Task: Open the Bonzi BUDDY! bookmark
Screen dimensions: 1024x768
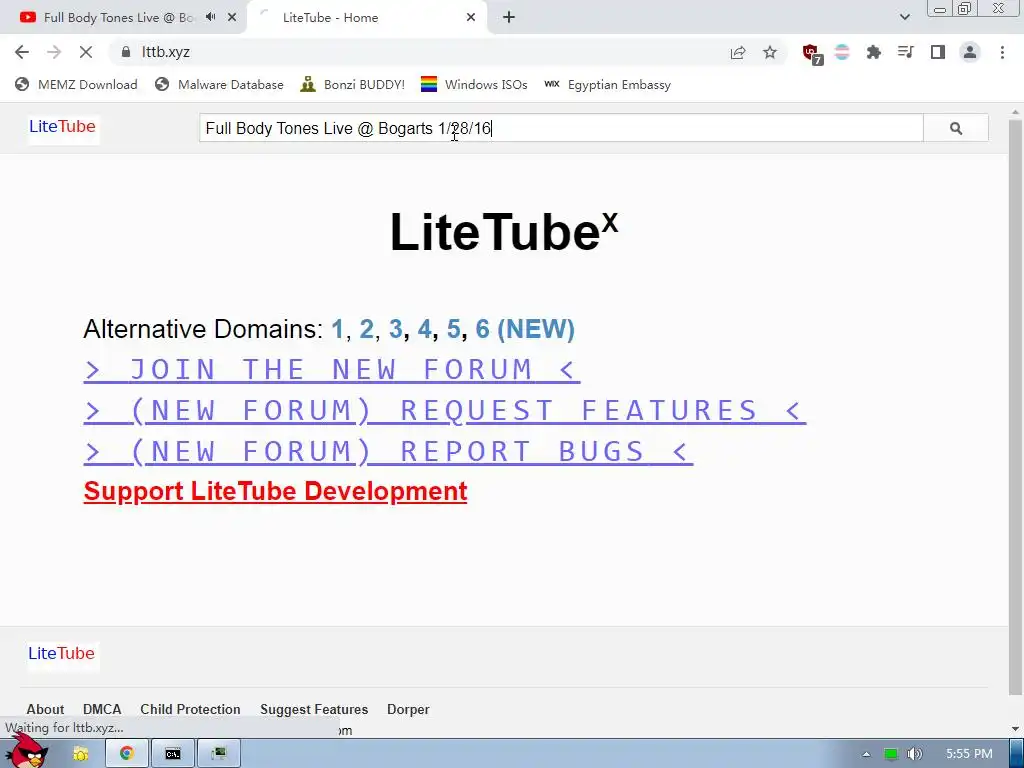Action: [x=353, y=85]
